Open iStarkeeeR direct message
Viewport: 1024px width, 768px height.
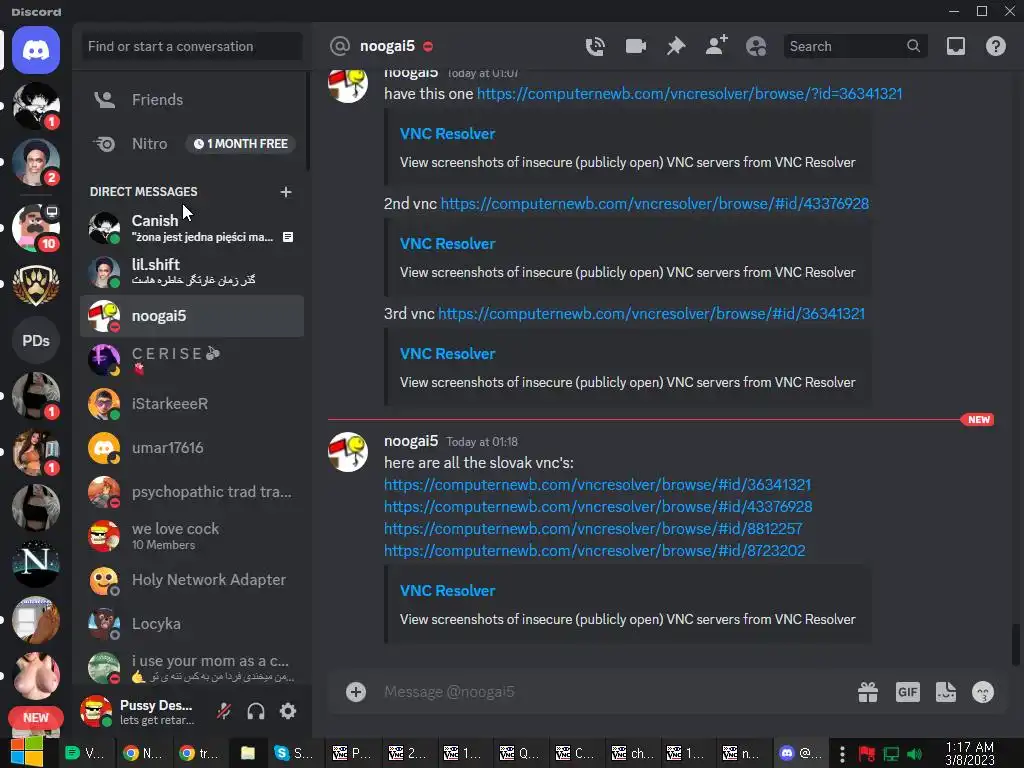[x=192, y=404]
